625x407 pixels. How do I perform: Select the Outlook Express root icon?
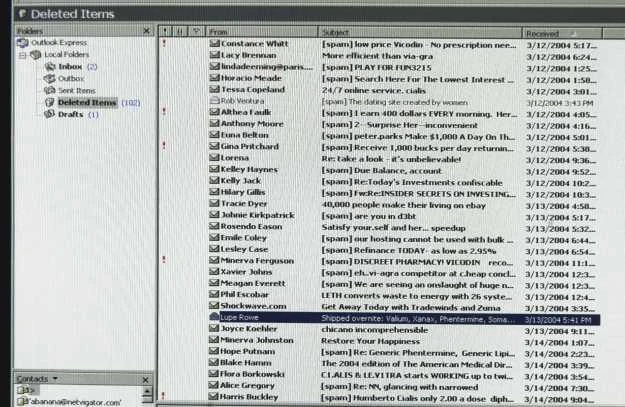click(x=23, y=43)
